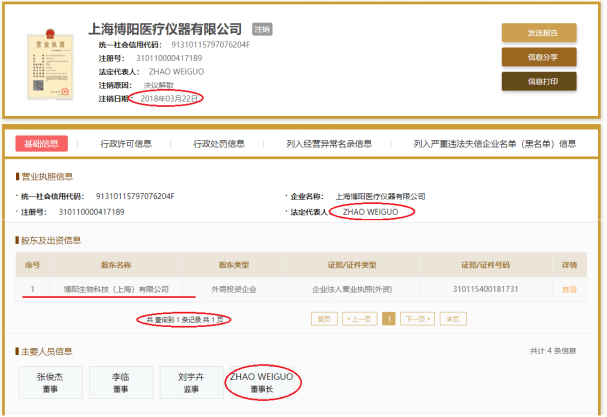Image resolution: width=607 pixels, height=417 pixels.
Task: Click 企业名称 value in license info section
Action: point(380,197)
